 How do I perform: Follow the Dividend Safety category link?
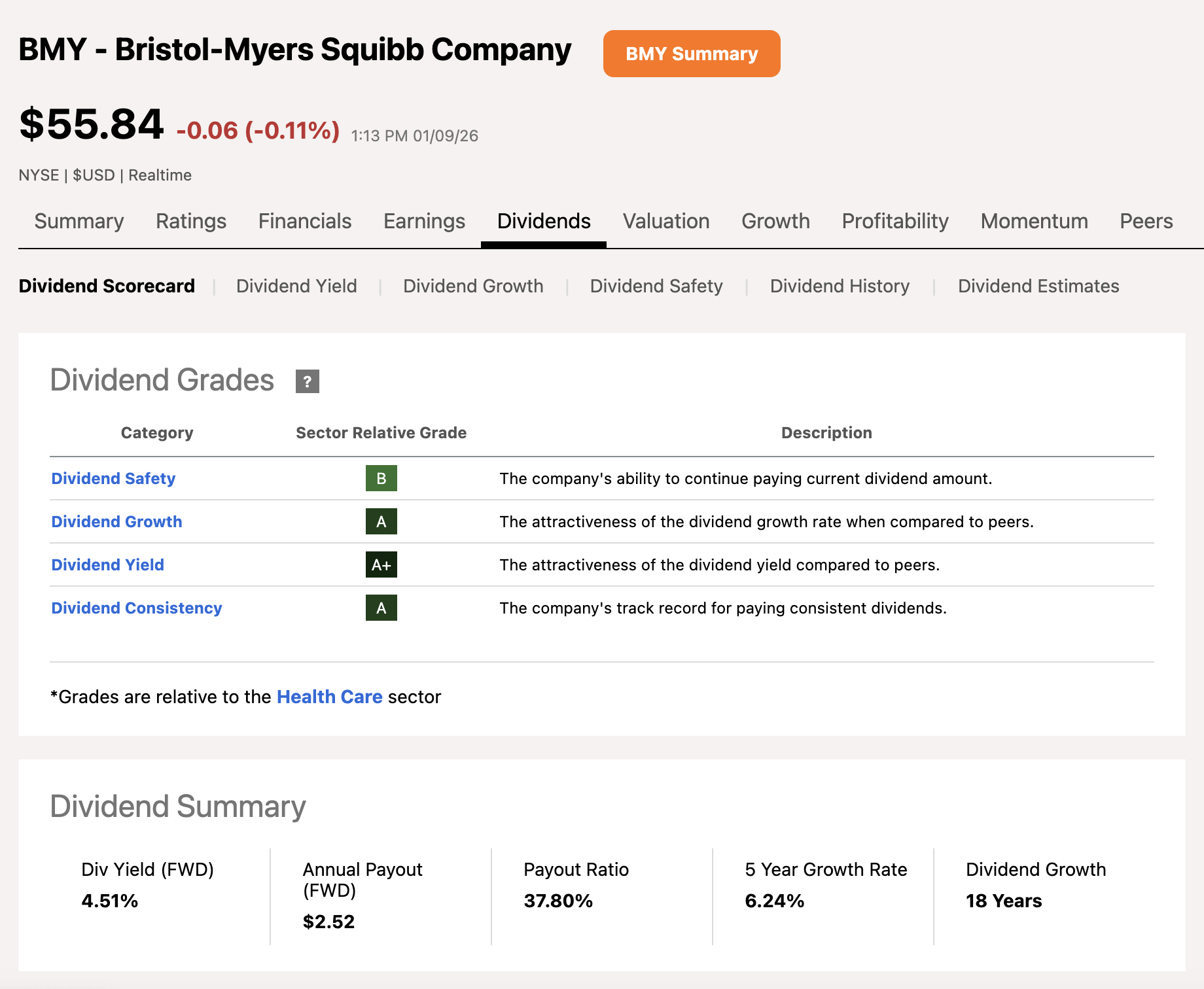pos(113,478)
